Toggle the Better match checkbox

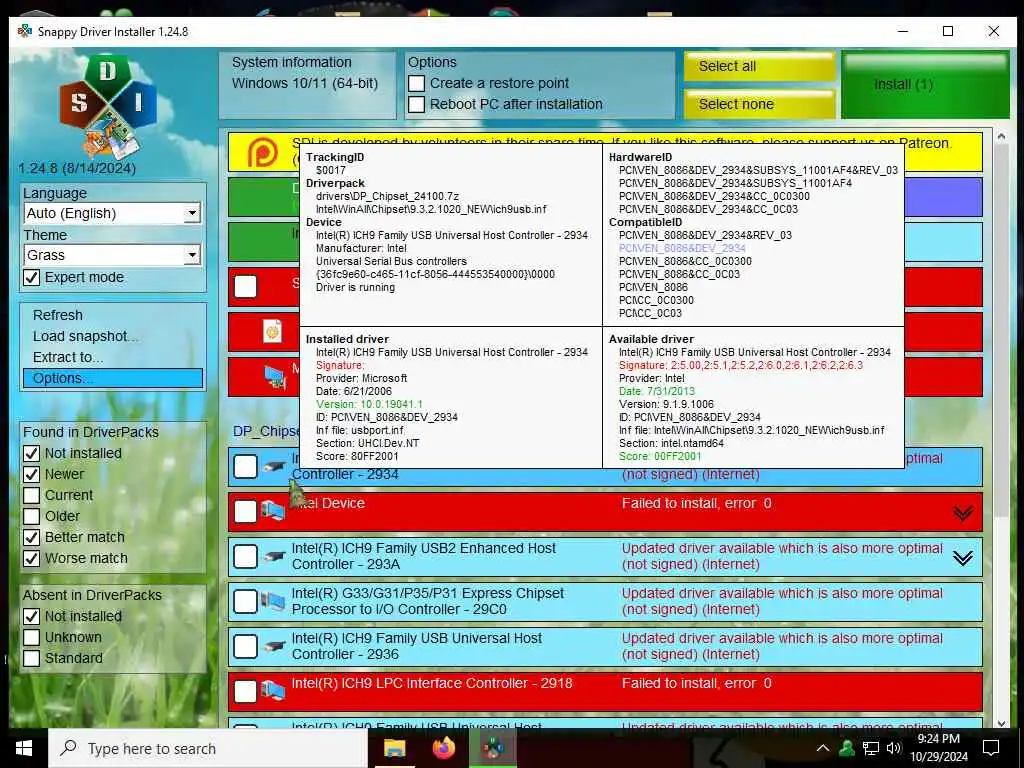click(x=31, y=537)
